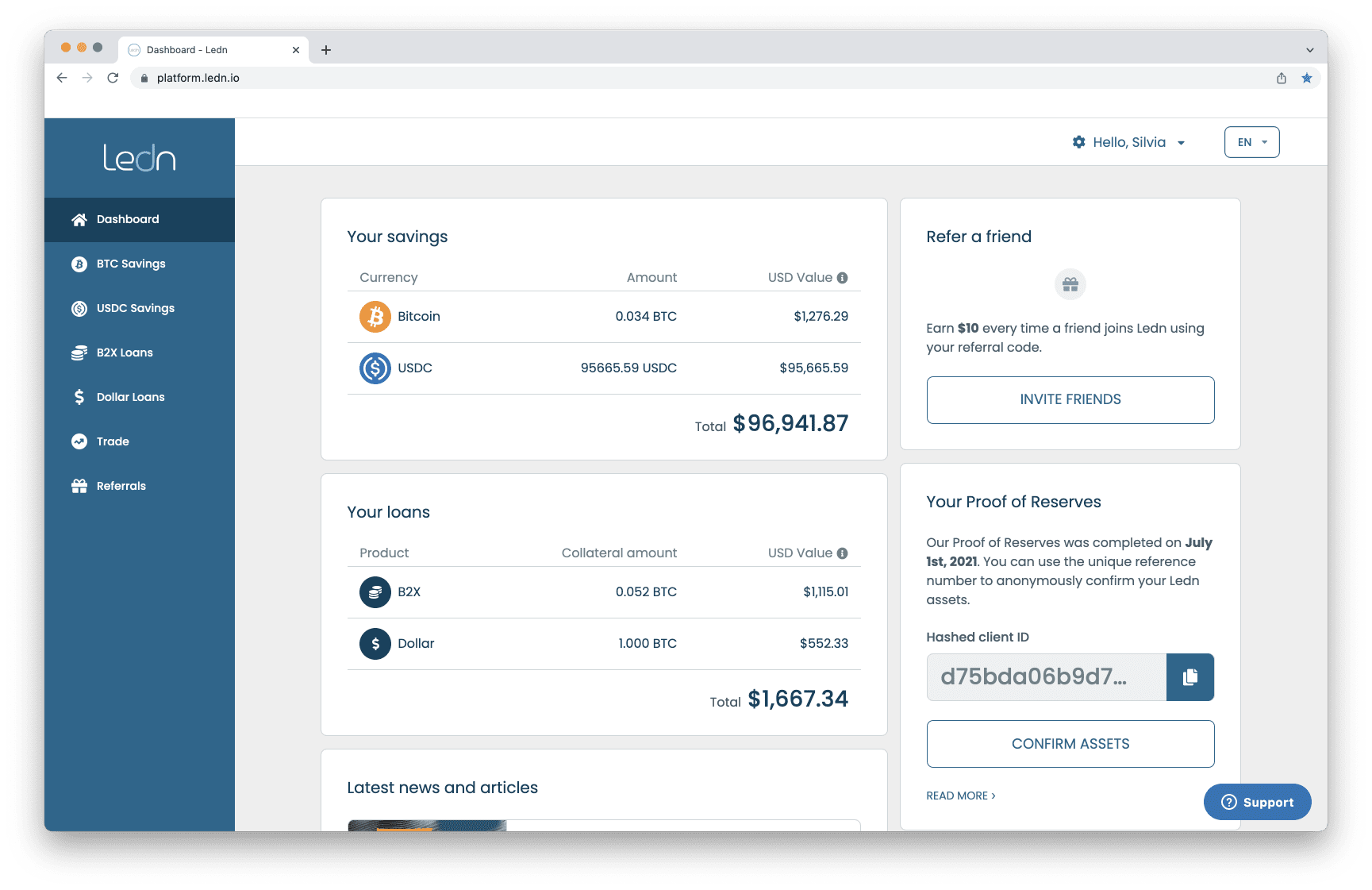
Task: Open Dashboard in the sidebar
Action: [x=140, y=220]
